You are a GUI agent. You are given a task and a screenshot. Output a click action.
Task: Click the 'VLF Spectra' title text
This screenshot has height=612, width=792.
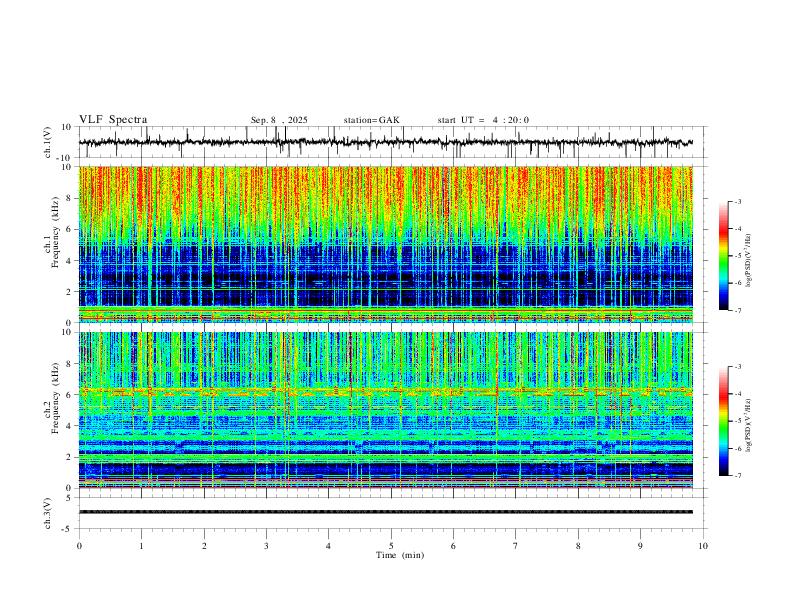(113, 120)
